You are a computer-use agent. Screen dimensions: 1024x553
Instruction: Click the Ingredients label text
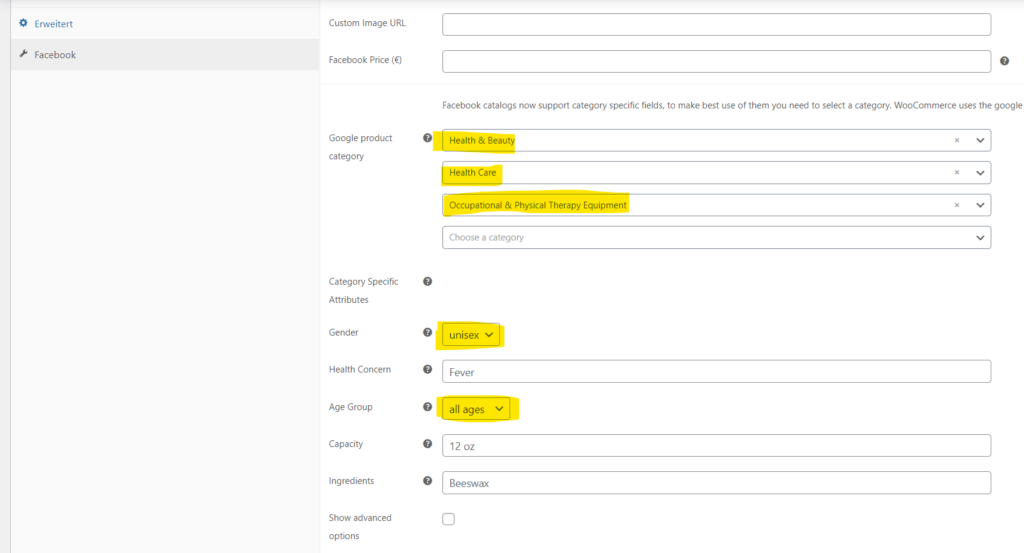[351, 481]
